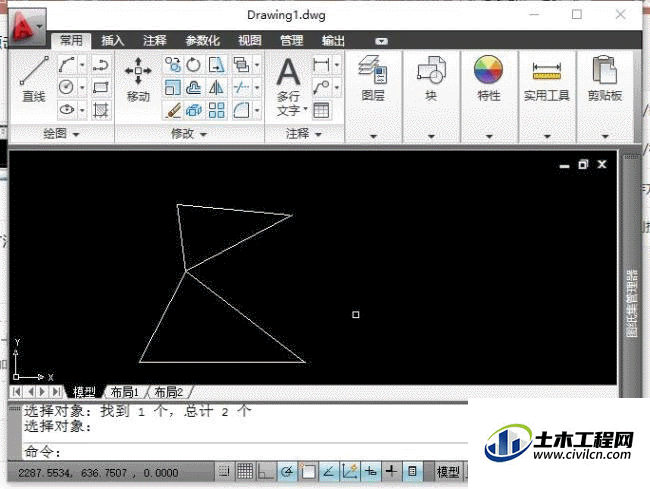This screenshot has height=489, width=650.
Task: Select the Rotate tool
Action: point(194,65)
